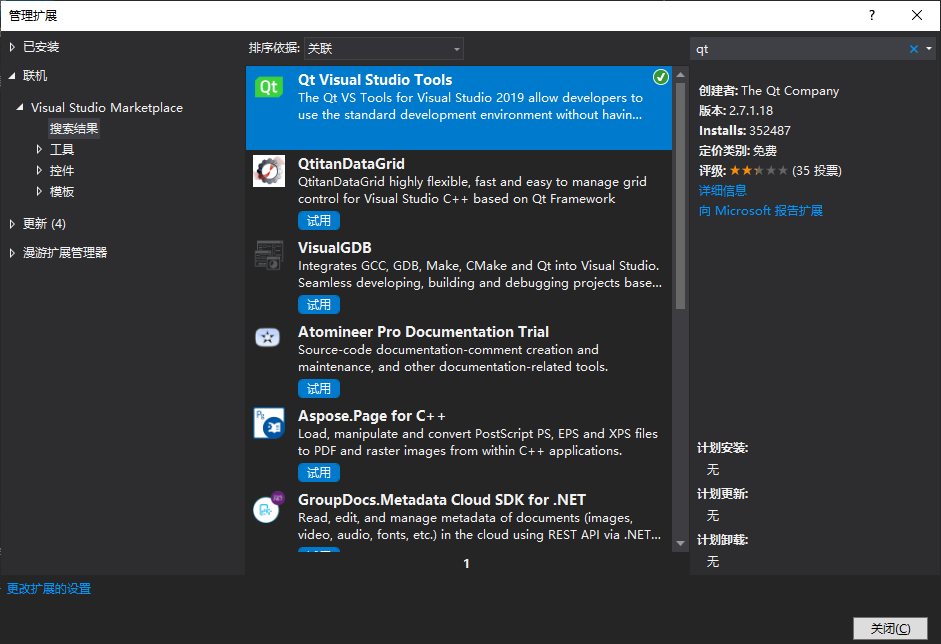The image size is (941, 644).
Task: Collapse the Visual Studio Marketplace node
Action: click(x=20, y=107)
